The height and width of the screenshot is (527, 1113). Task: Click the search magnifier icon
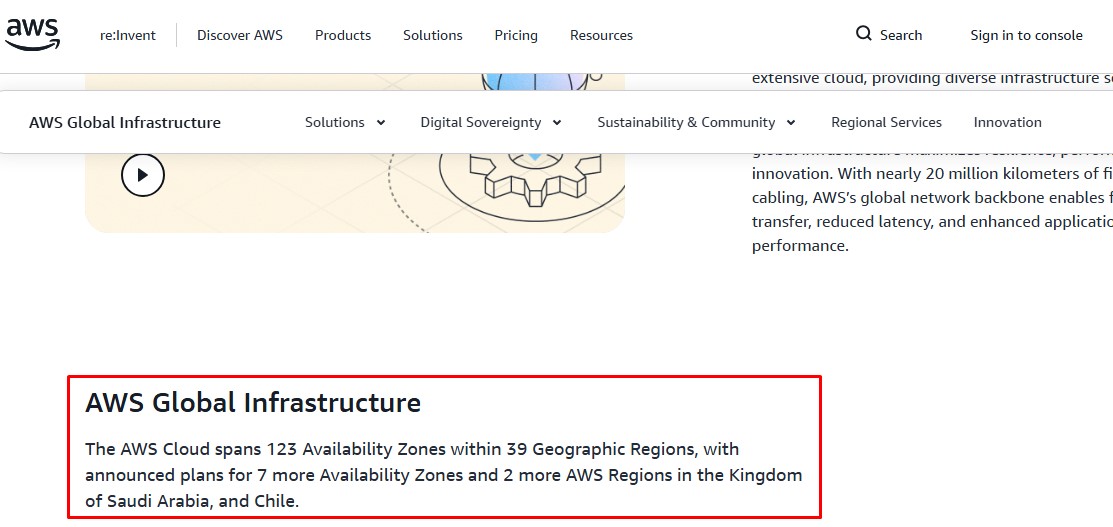863,34
